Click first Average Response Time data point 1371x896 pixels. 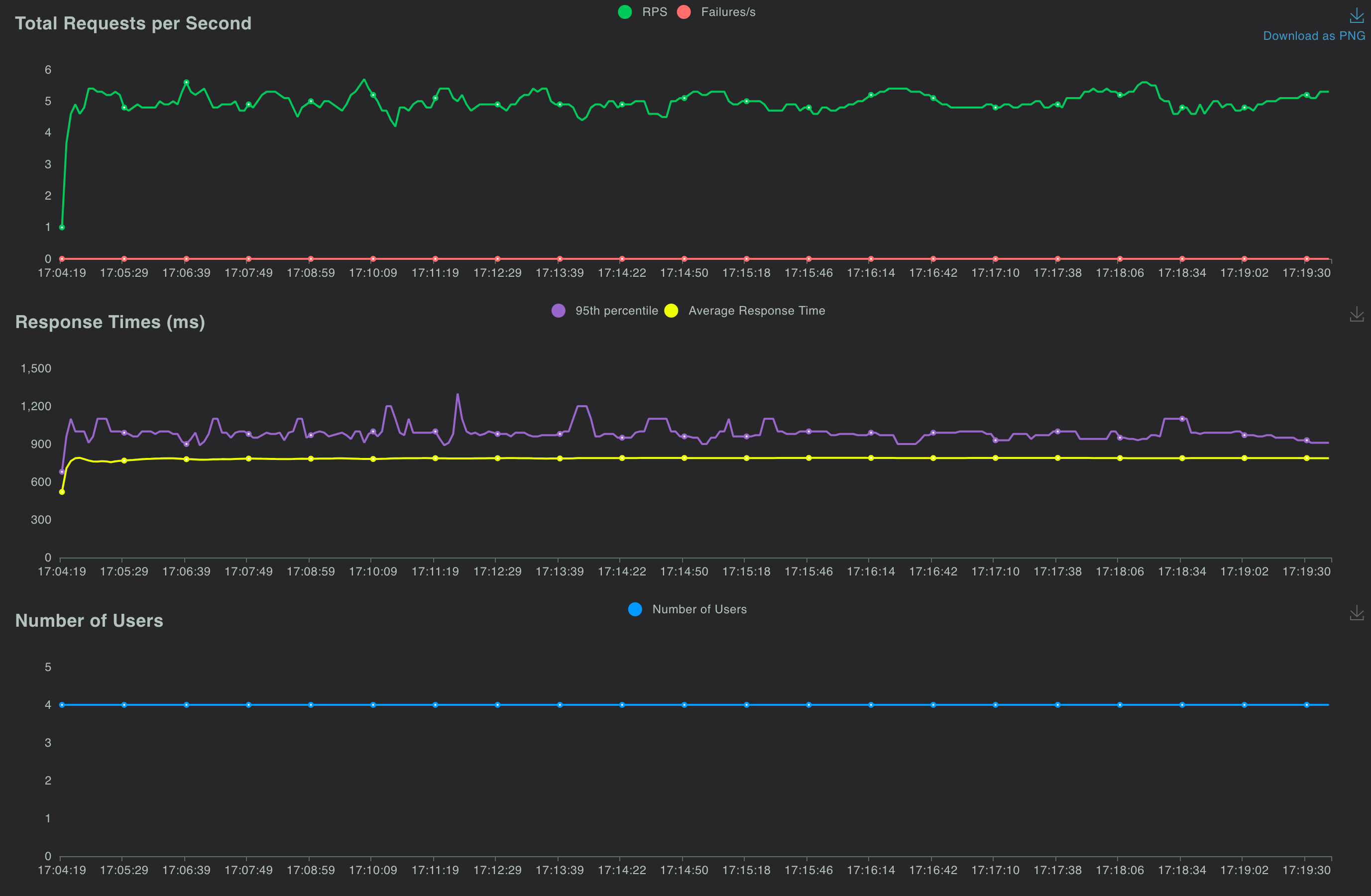tap(62, 492)
